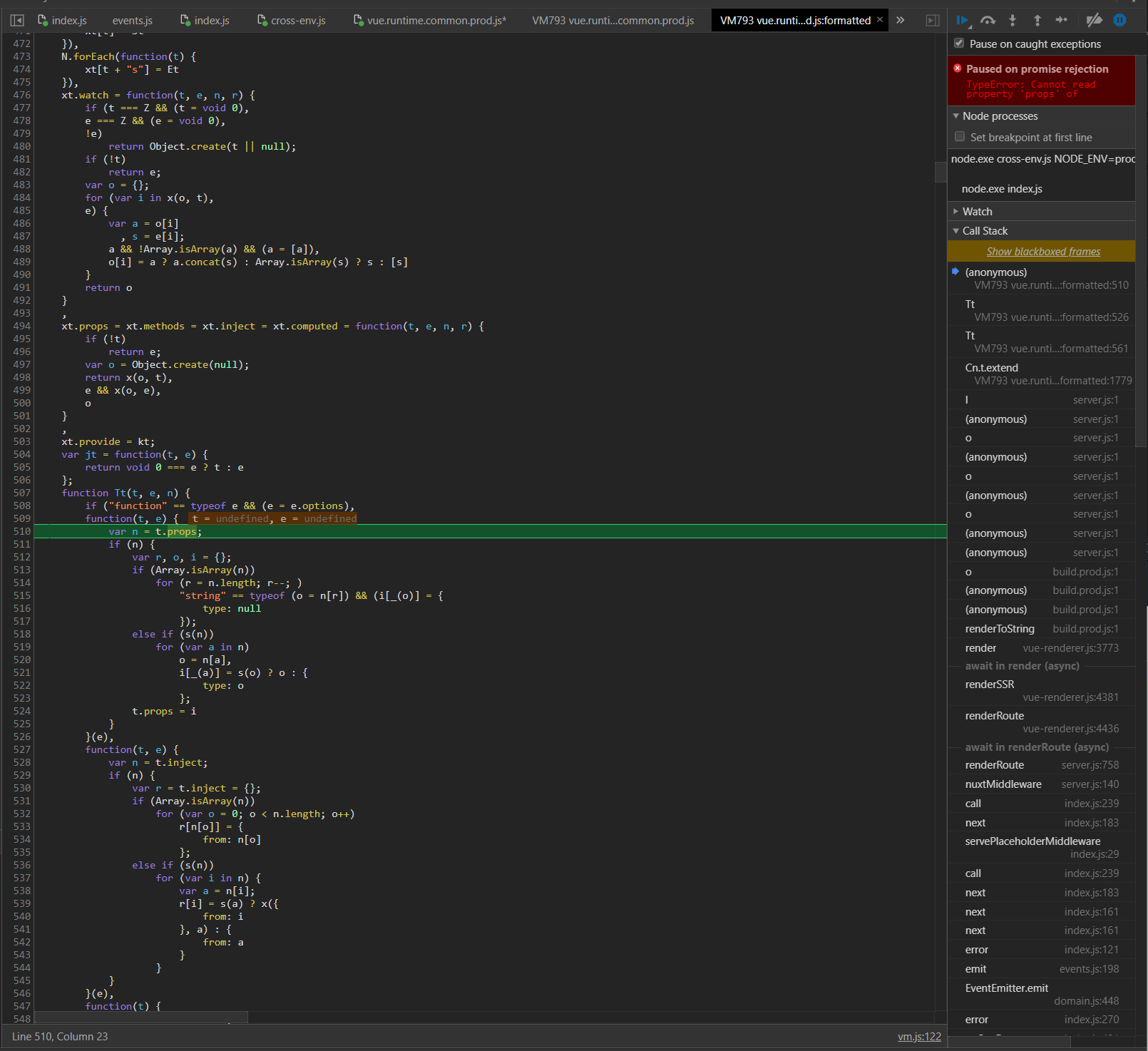Toggle Pause on caught exceptions checkbox
Image resolution: width=1148 pixels, height=1051 pixels.
click(959, 43)
